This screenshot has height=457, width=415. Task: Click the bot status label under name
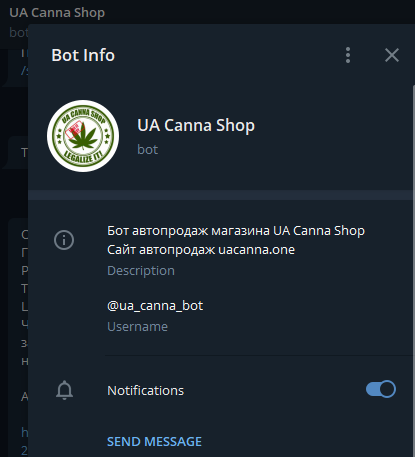(147, 149)
